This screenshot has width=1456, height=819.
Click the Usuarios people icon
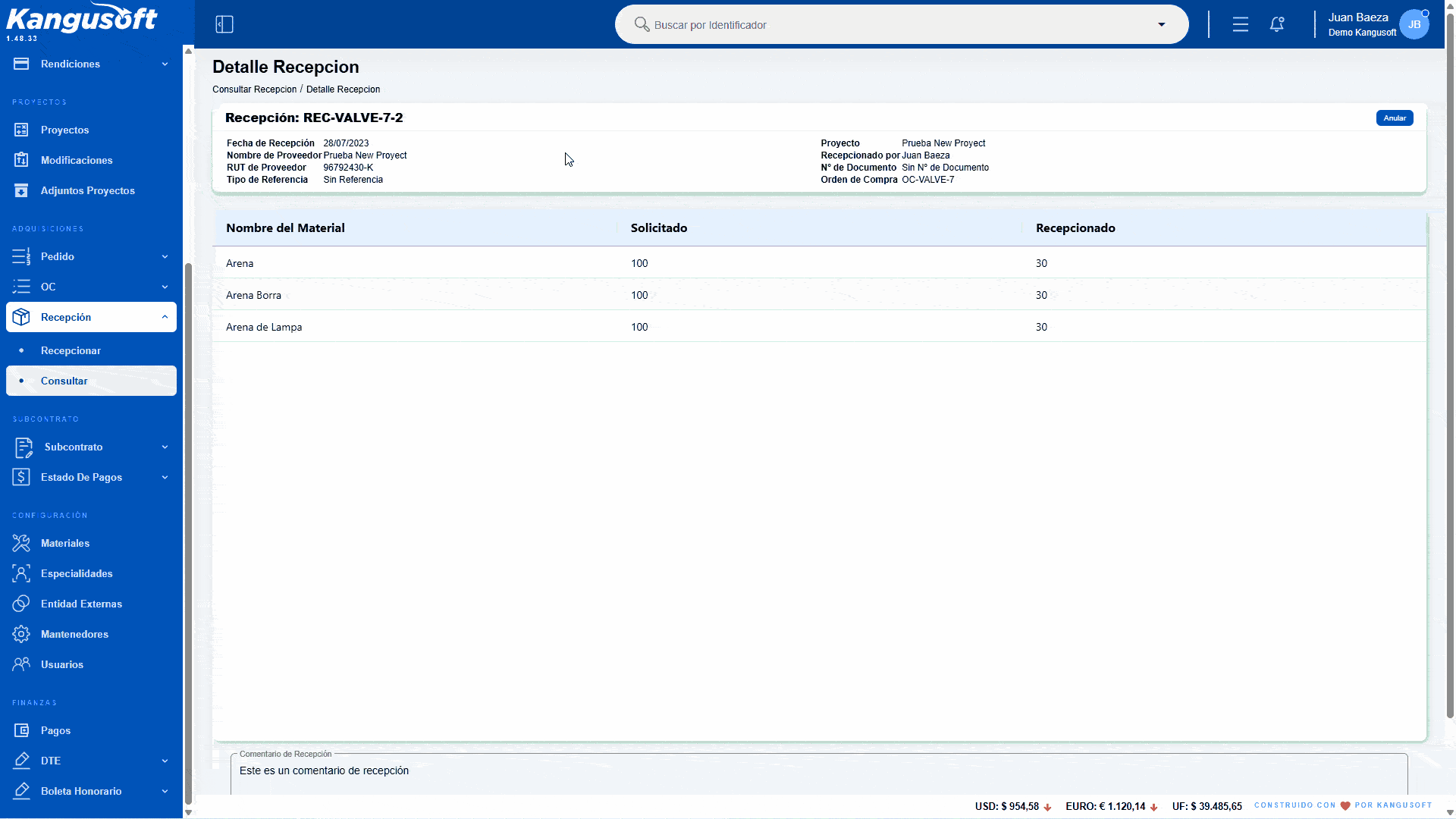(21, 664)
